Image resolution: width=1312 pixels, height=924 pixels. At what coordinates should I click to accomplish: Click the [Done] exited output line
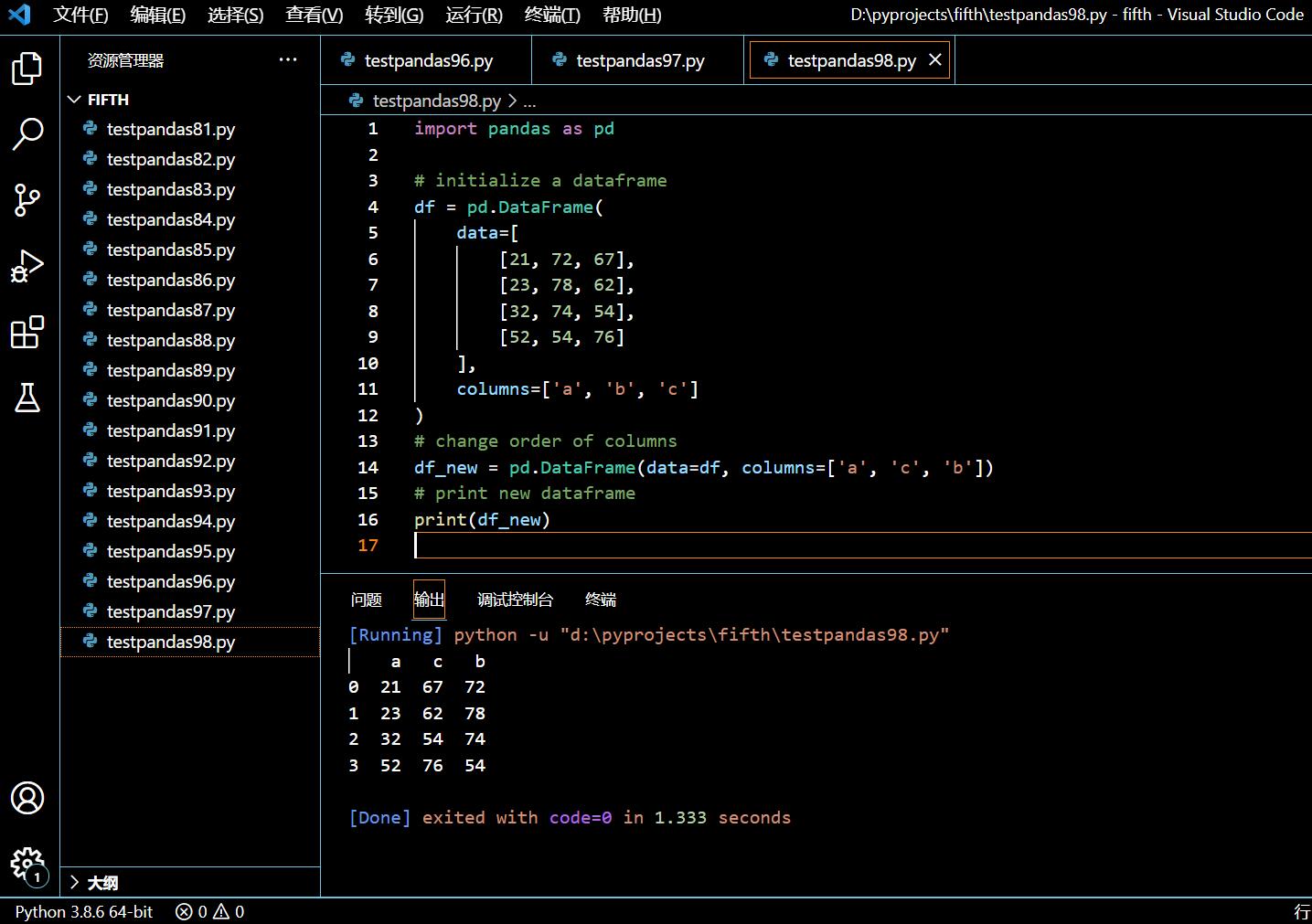click(x=570, y=818)
